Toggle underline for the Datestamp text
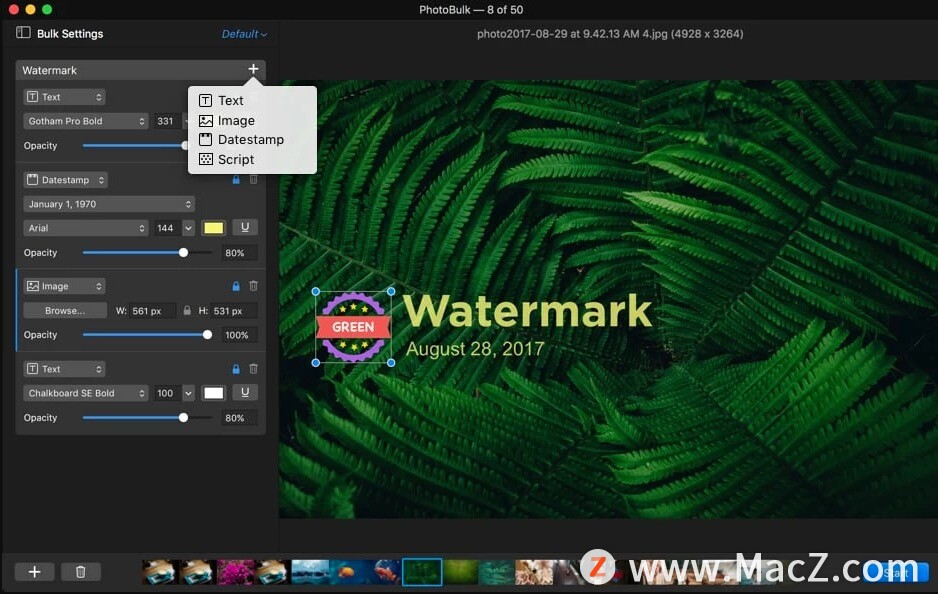This screenshot has width=938, height=594. 245,227
